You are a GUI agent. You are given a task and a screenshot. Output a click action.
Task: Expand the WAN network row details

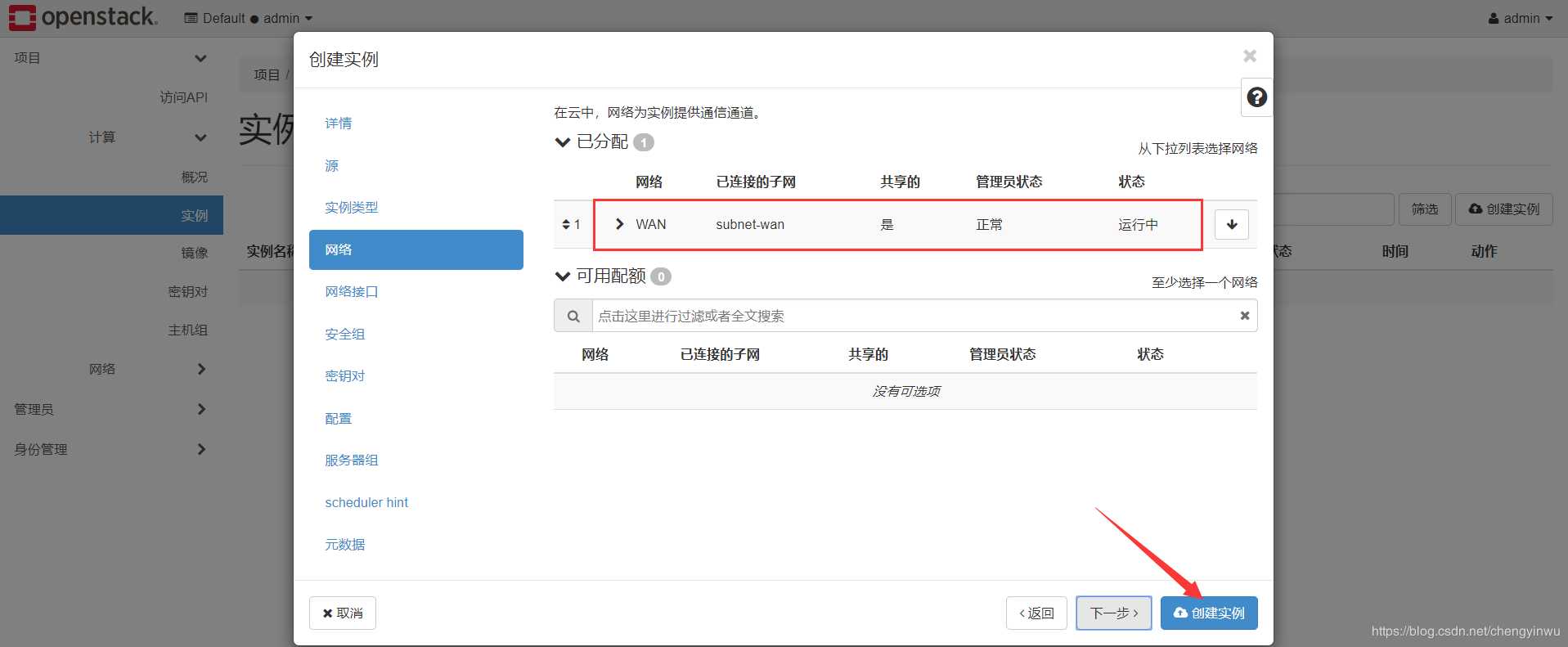619,224
